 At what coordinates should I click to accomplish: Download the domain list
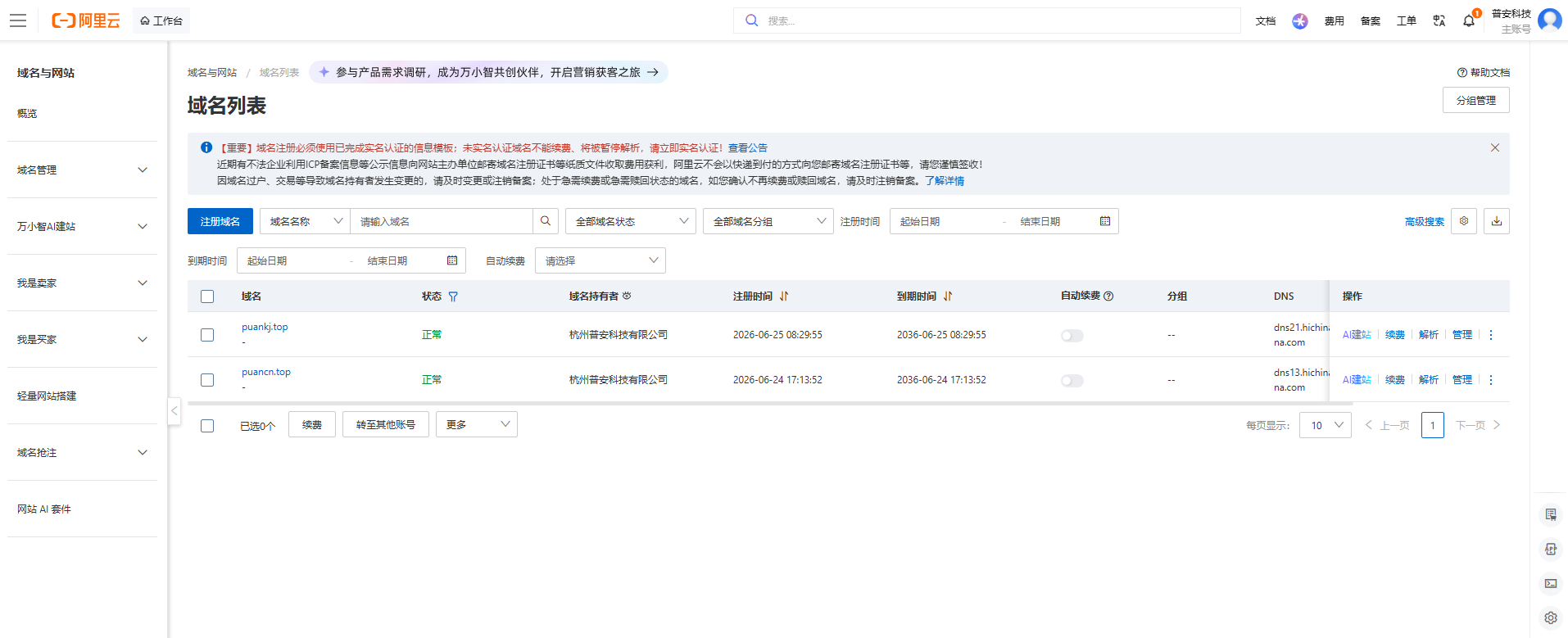pos(1497,221)
